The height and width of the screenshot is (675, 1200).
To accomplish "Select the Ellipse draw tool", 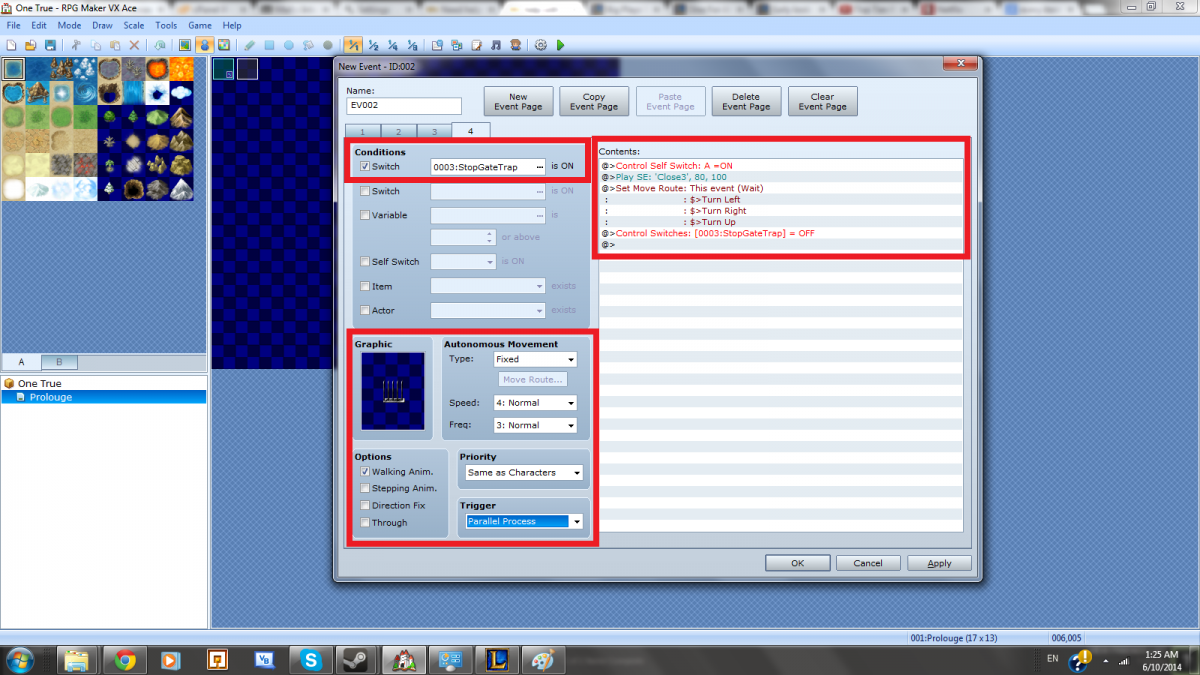I will pyautogui.click(x=289, y=45).
